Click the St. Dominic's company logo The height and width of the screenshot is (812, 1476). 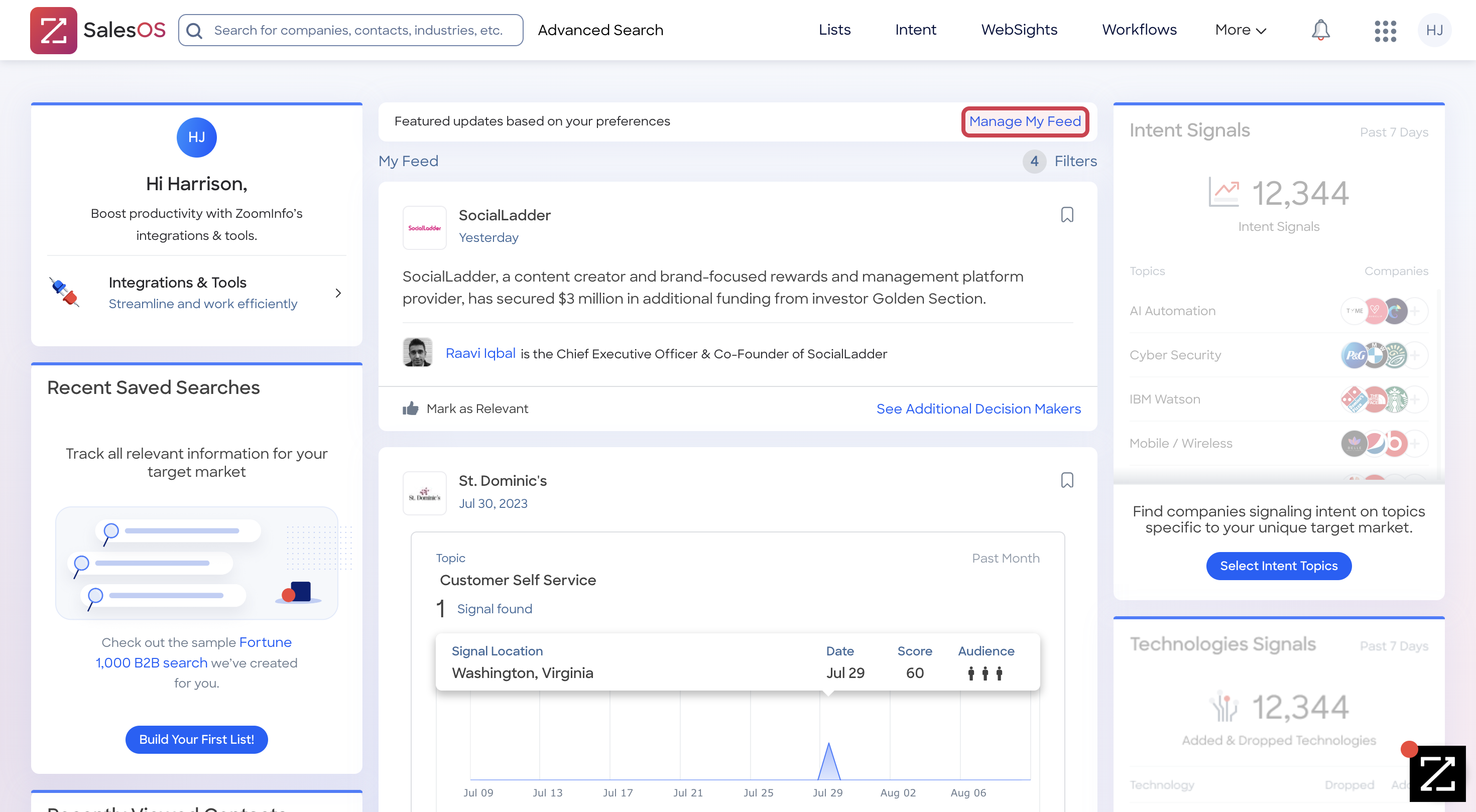(x=424, y=493)
